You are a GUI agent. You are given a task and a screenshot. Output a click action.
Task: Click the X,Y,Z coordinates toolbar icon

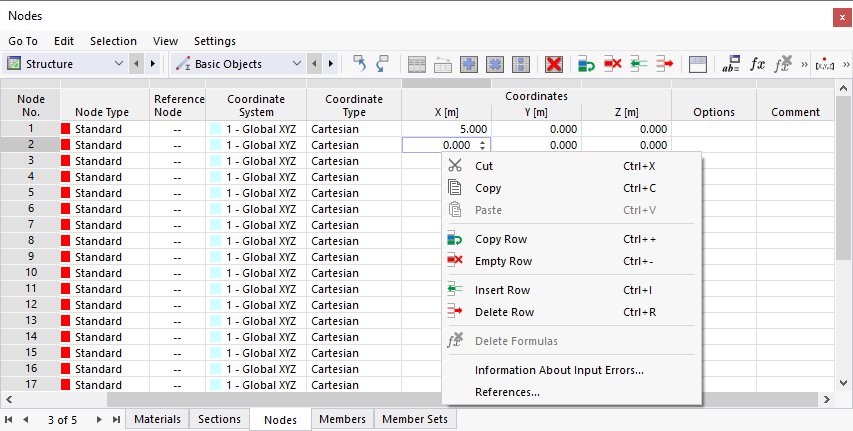point(825,65)
